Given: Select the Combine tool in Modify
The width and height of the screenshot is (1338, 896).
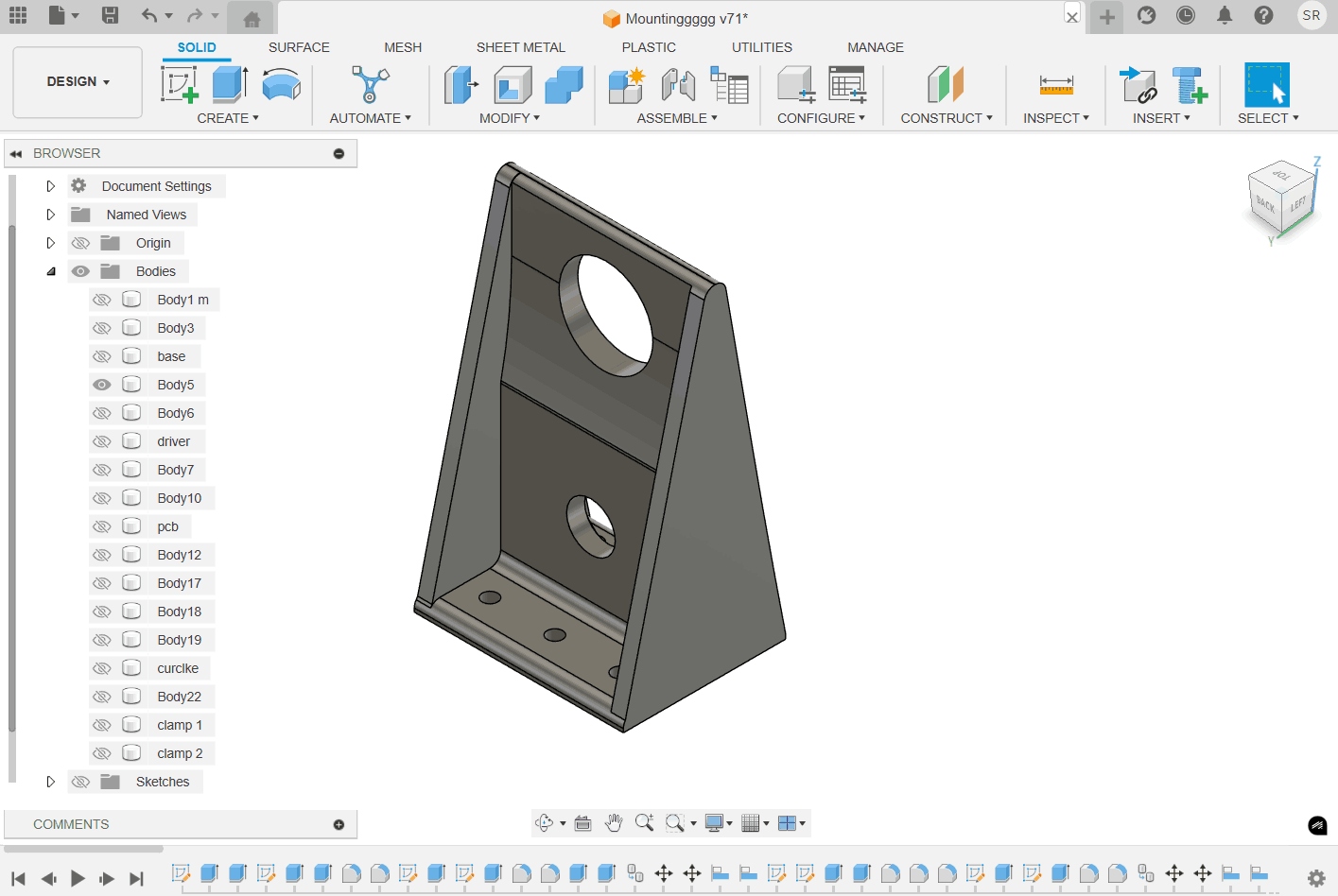Looking at the screenshot, I should 564,85.
